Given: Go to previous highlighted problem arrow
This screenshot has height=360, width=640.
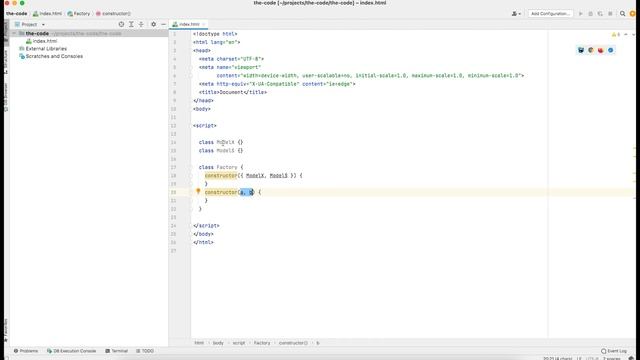Looking at the screenshot, I should pos(626,35).
